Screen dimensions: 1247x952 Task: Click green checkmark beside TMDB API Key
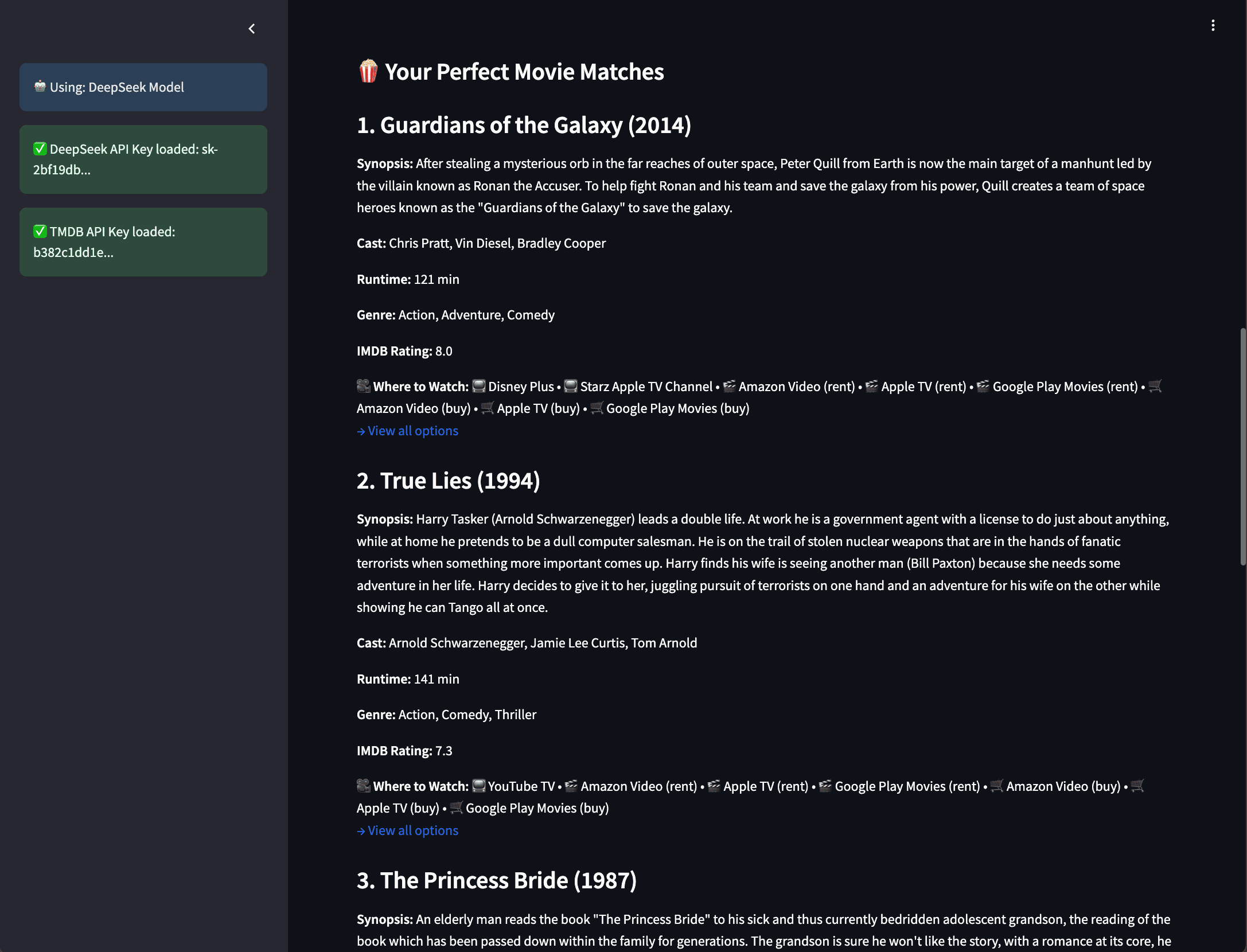[x=40, y=232]
